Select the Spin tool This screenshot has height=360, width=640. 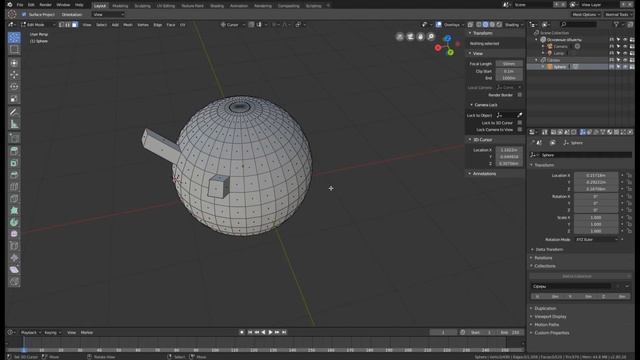[x=14, y=222]
